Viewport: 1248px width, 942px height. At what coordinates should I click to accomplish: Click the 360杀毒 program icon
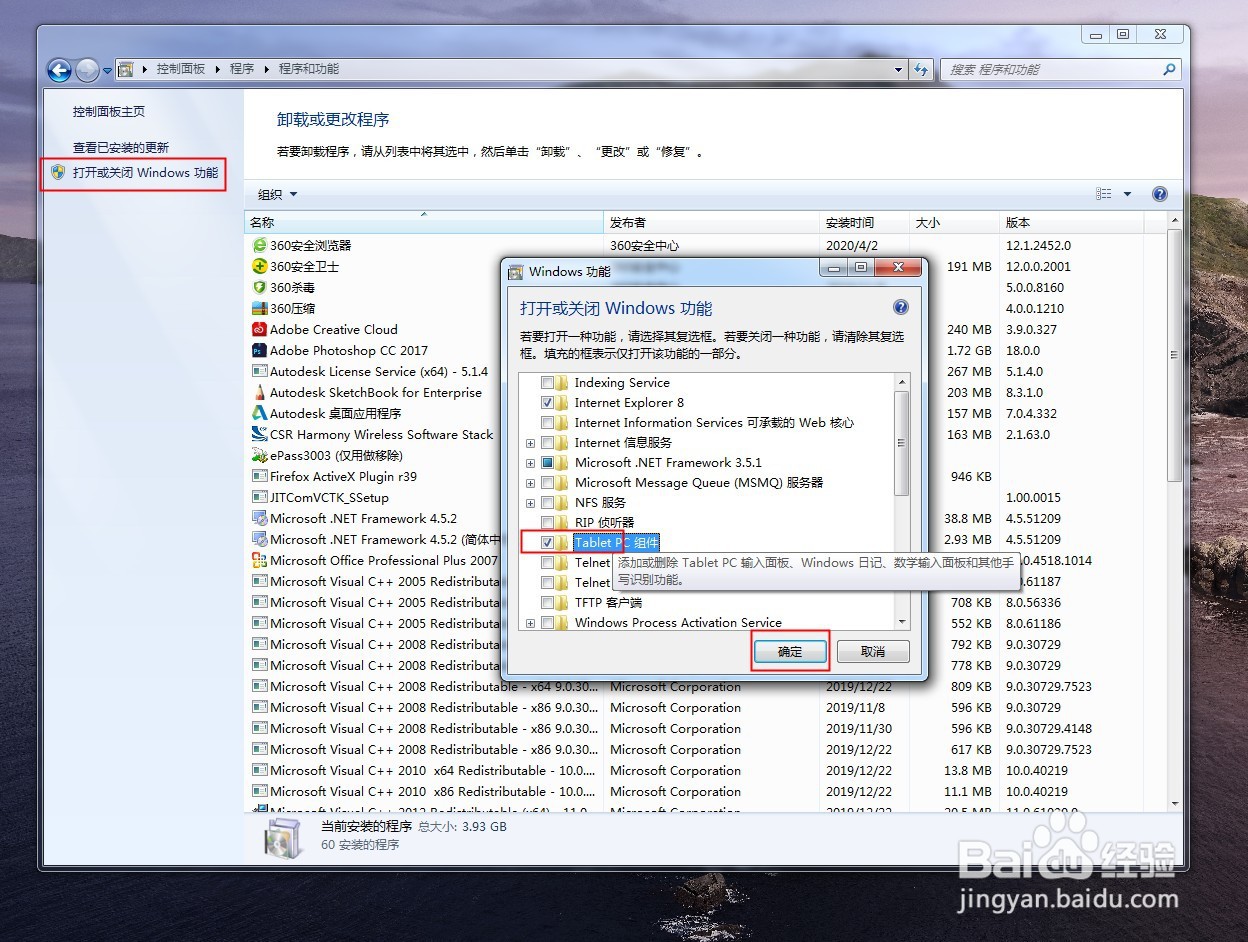pos(260,287)
